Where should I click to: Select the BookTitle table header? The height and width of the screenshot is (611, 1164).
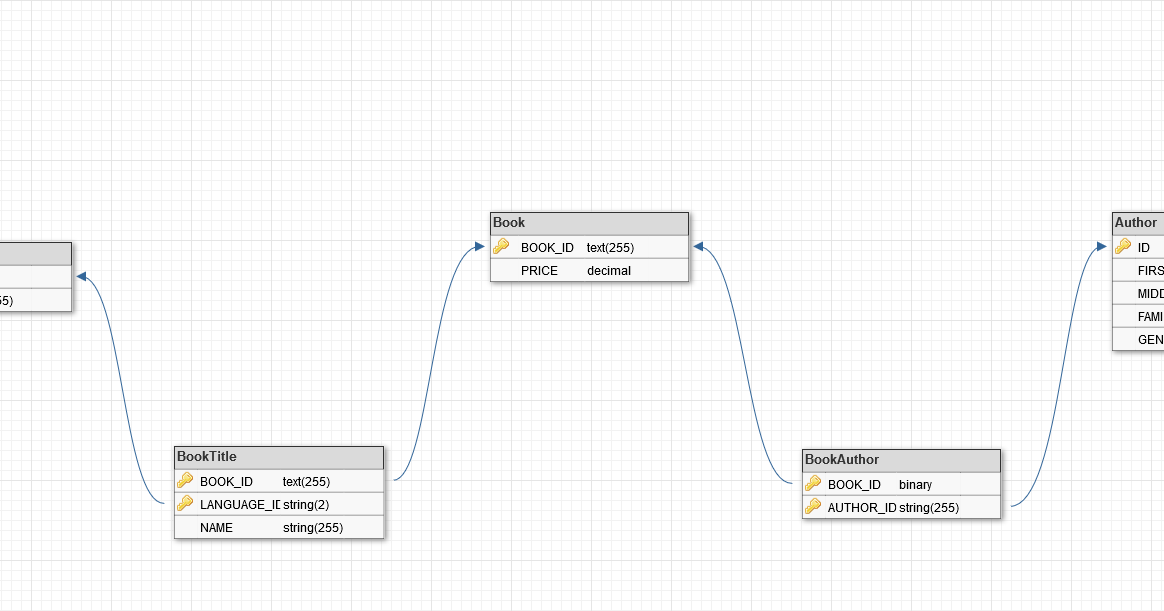pos(279,457)
